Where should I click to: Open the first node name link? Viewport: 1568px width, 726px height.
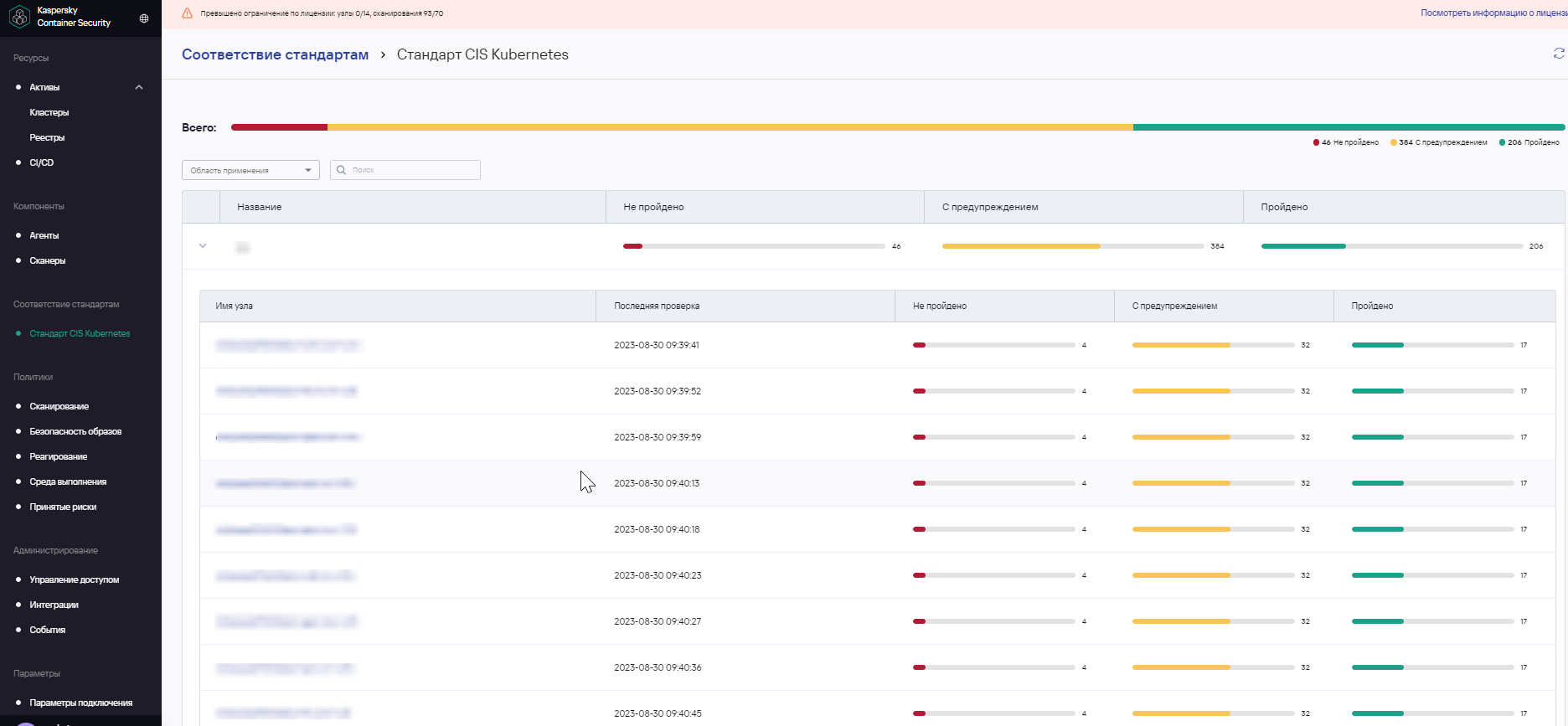pyautogui.click(x=287, y=345)
